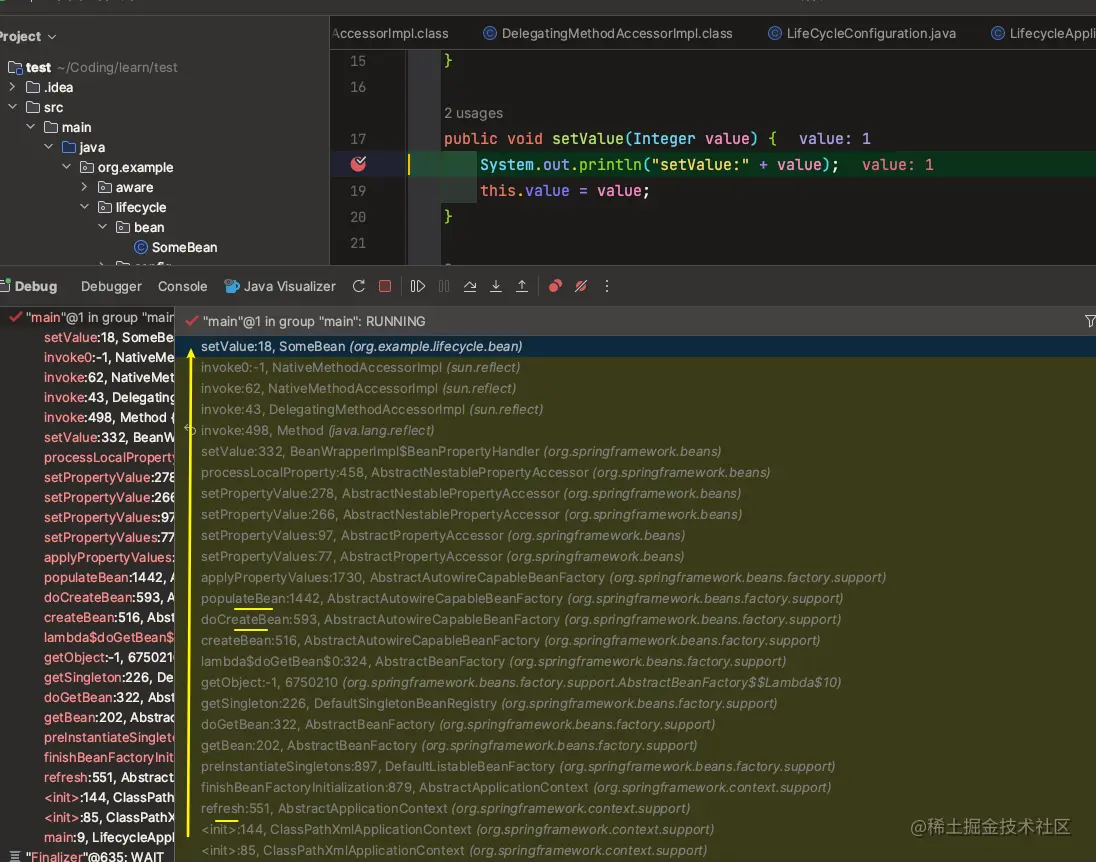The width and height of the screenshot is (1096, 862).
Task: Click the Java Visualizer tab icon
Action: 231,286
